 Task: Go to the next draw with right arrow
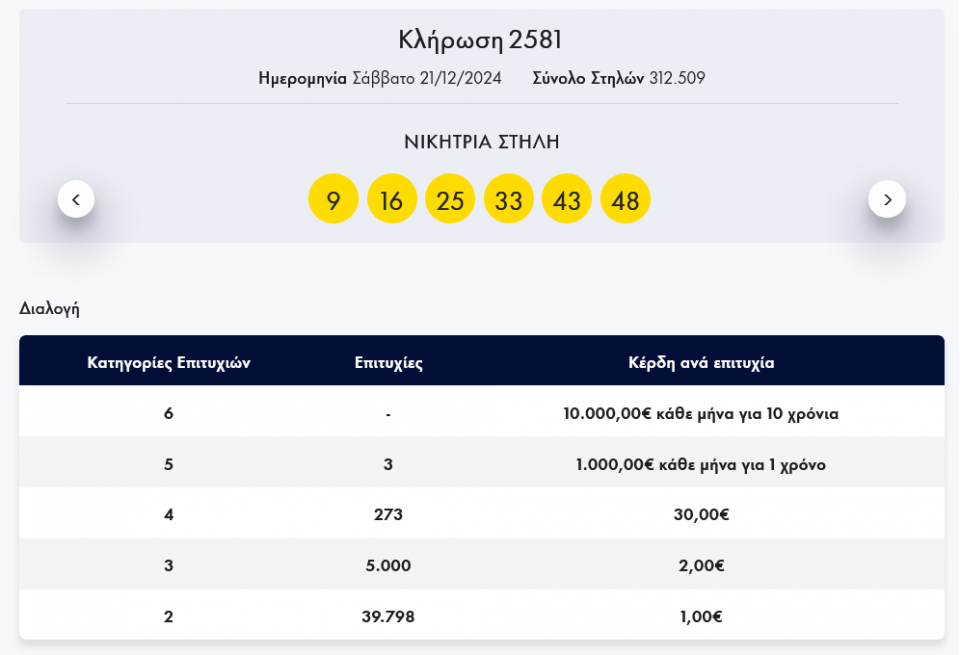pos(886,199)
